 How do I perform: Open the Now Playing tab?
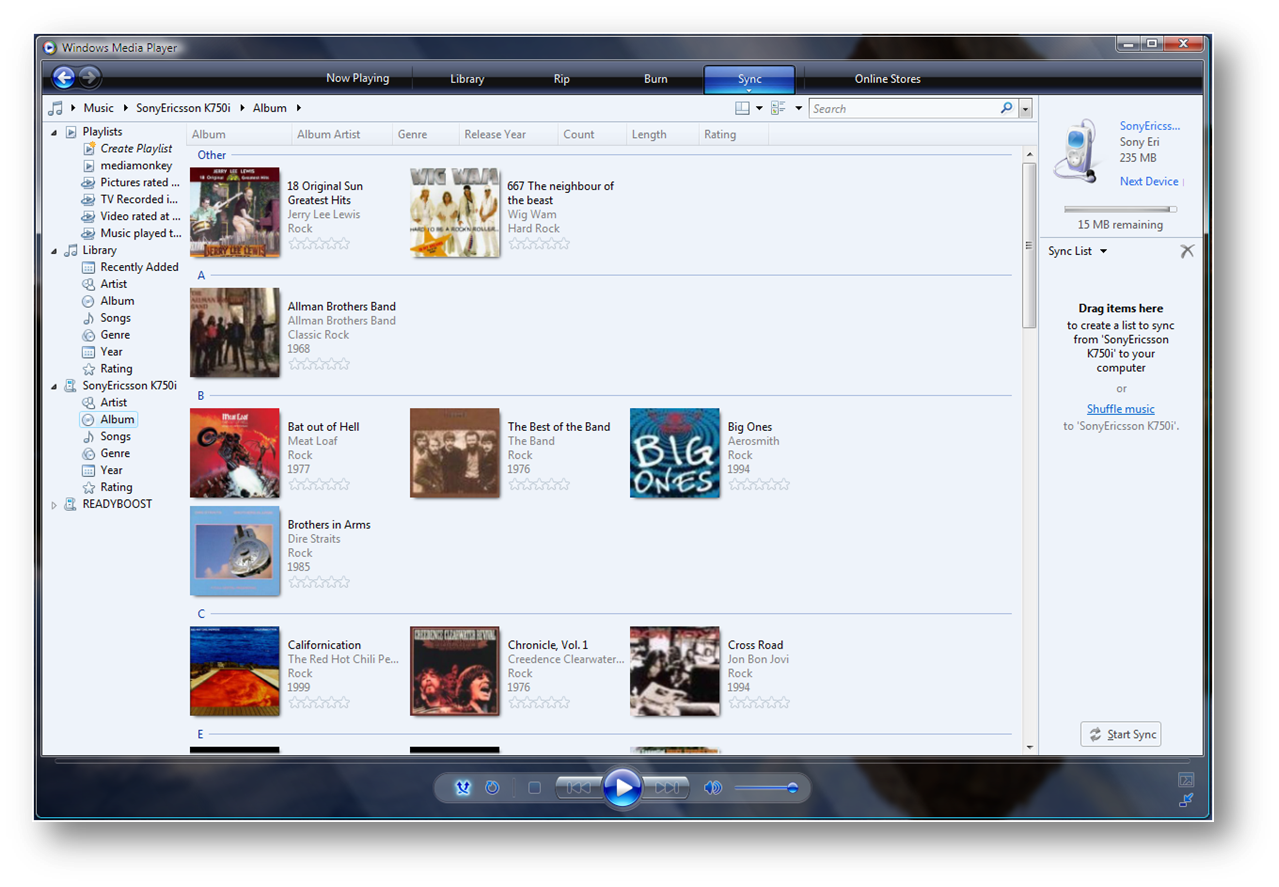[357, 78]
